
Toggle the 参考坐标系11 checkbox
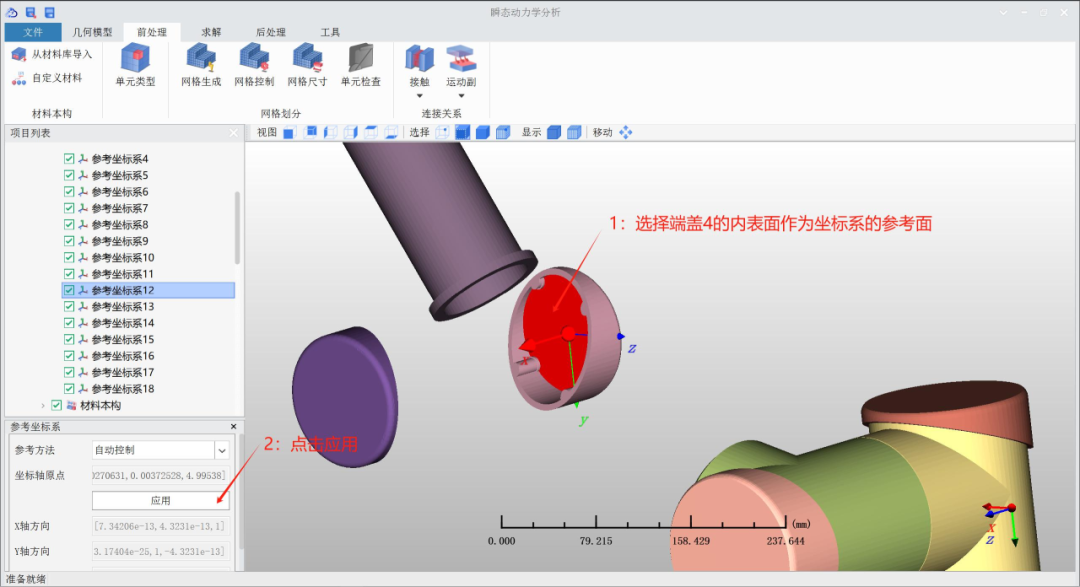pos(69,274)
